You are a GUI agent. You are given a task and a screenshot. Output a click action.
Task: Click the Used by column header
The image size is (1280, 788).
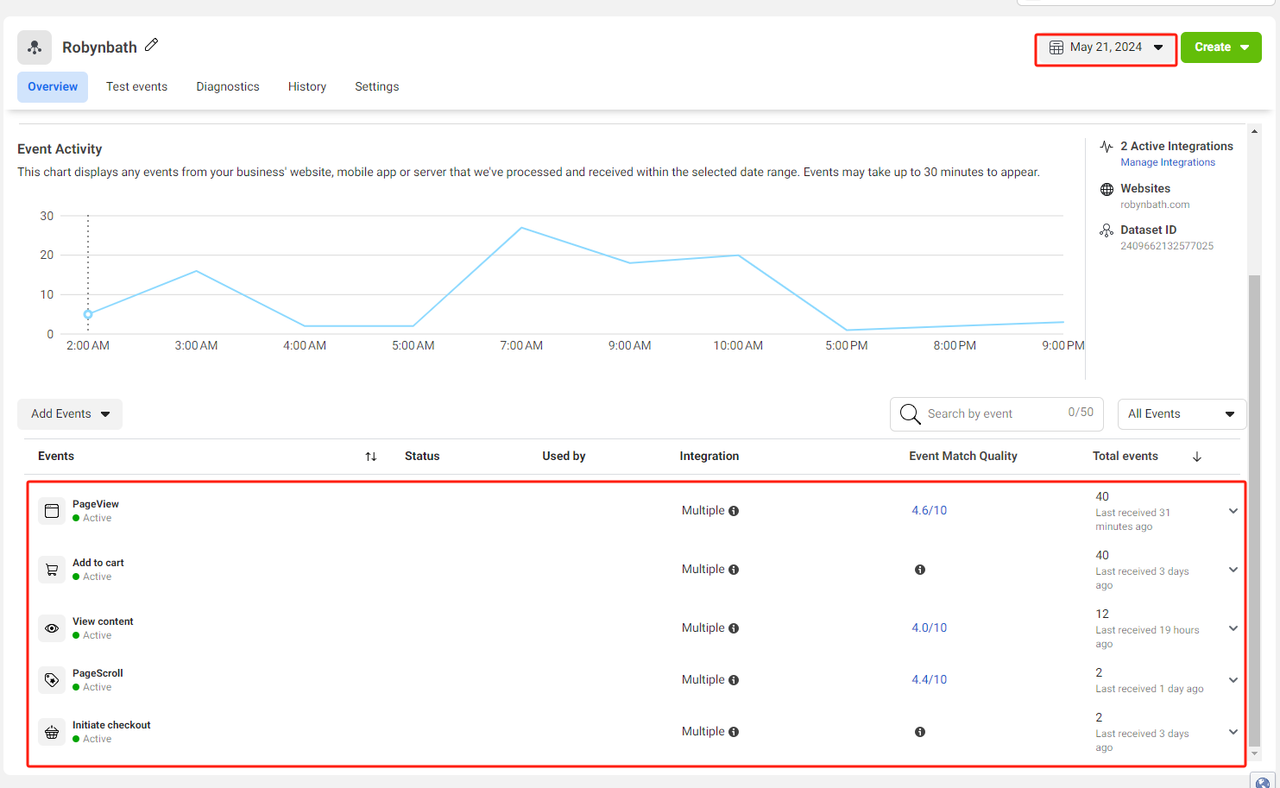point(564,456)
